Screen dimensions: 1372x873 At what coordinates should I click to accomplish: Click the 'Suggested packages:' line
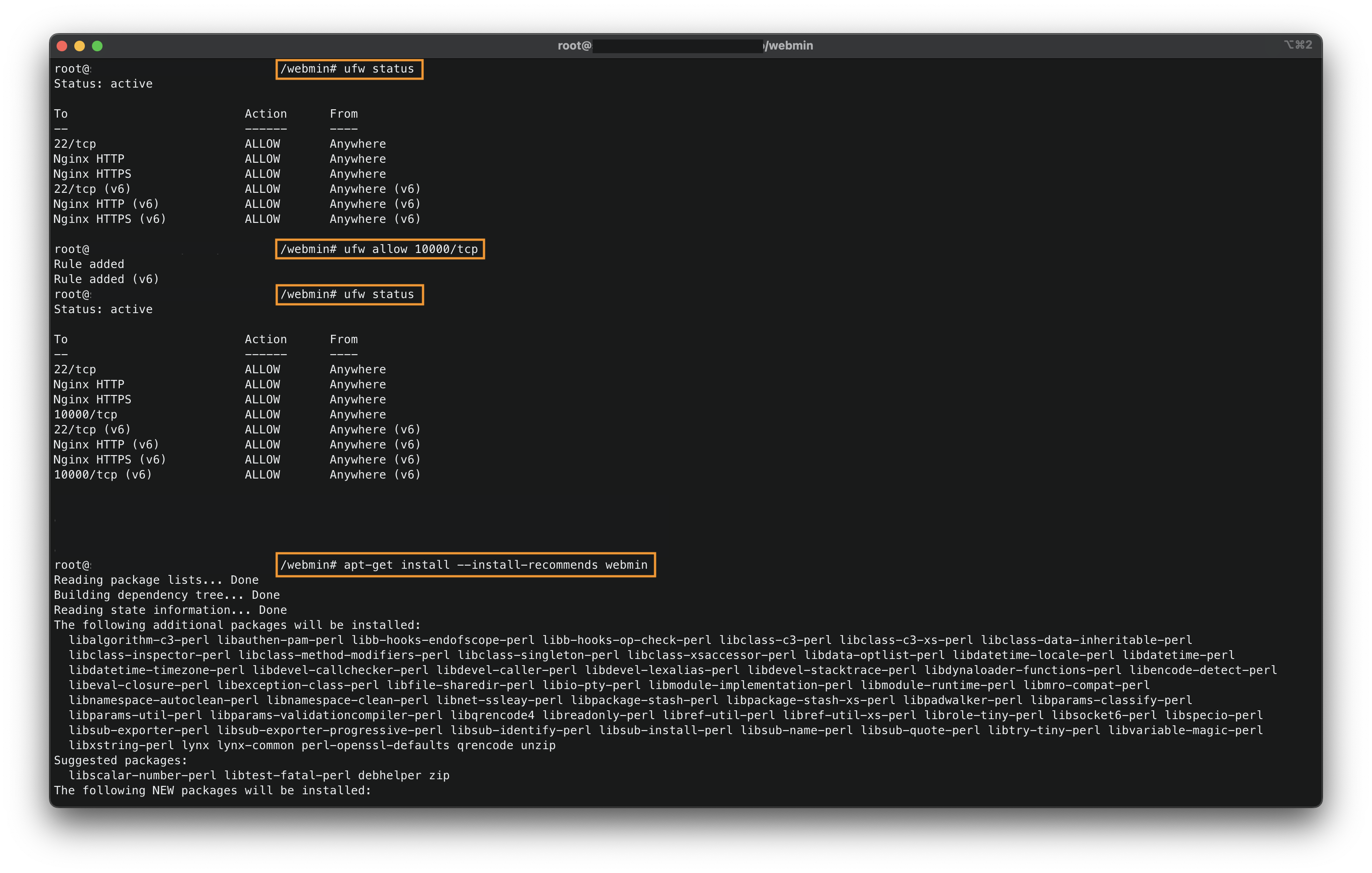(121, 760)
